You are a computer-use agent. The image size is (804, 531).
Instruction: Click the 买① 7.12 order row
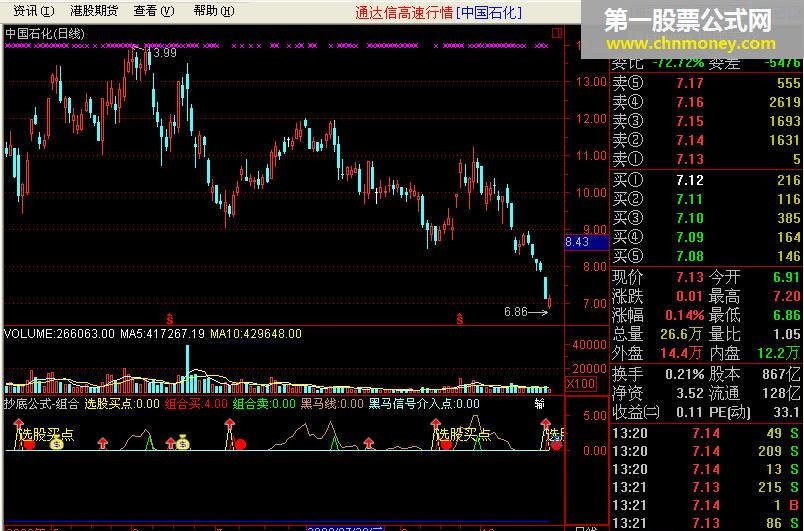click(x=706, y=180)
